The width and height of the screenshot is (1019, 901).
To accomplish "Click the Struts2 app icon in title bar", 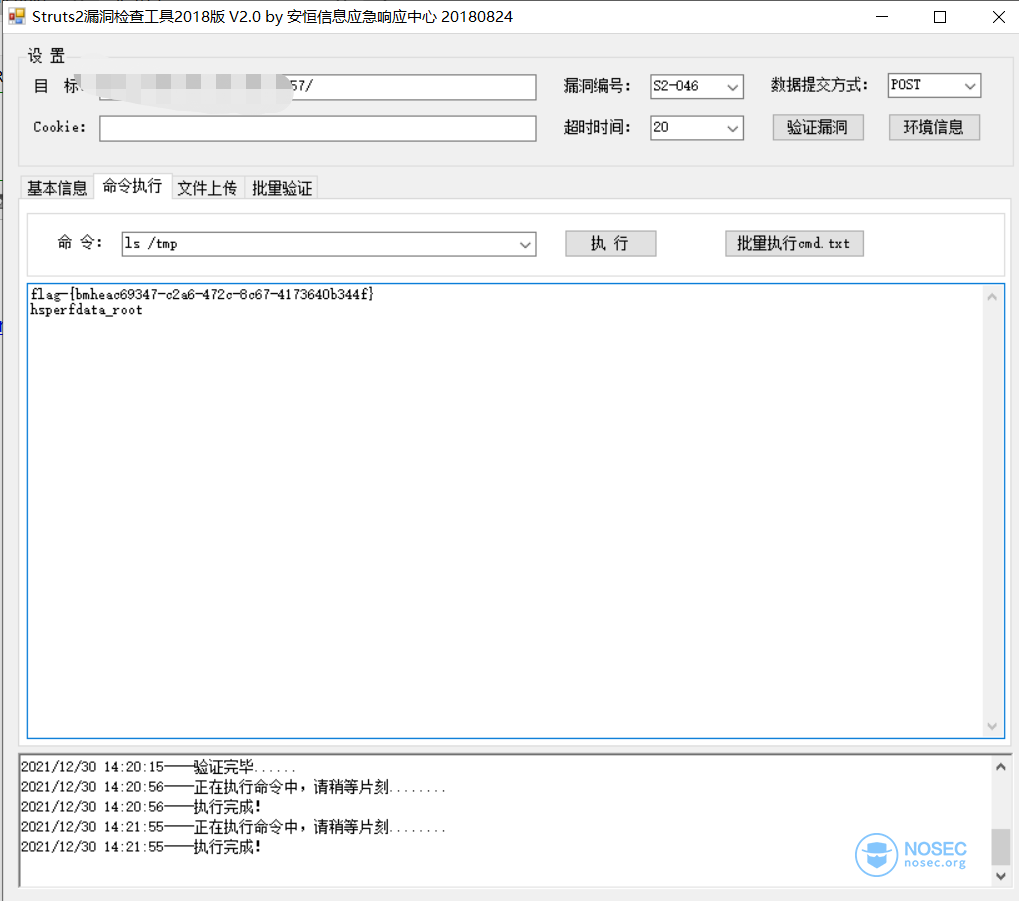I will pyautogui.click(x=16, y=16).
